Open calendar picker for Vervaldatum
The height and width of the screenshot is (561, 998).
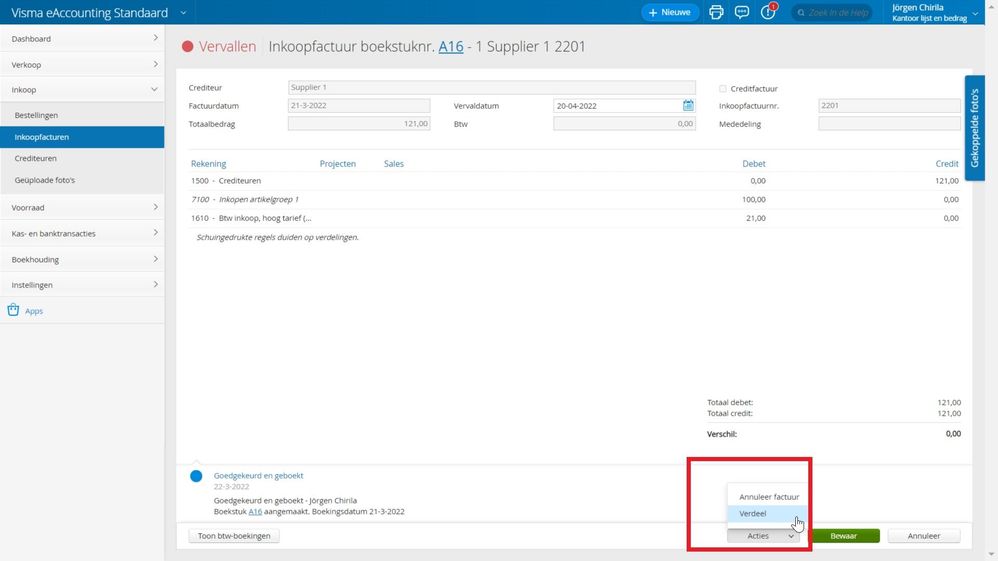point(688,105)
